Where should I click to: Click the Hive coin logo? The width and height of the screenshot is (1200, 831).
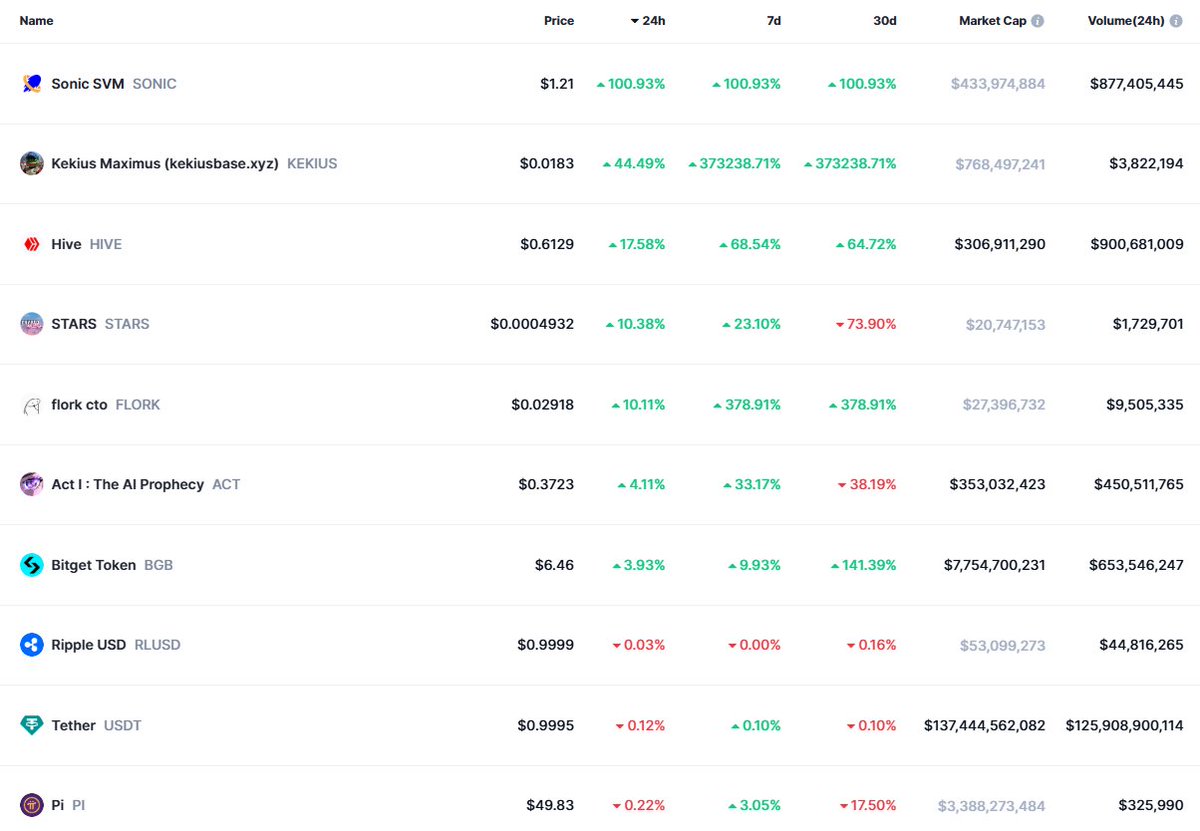pyautogui.click(x=32, y=244)
